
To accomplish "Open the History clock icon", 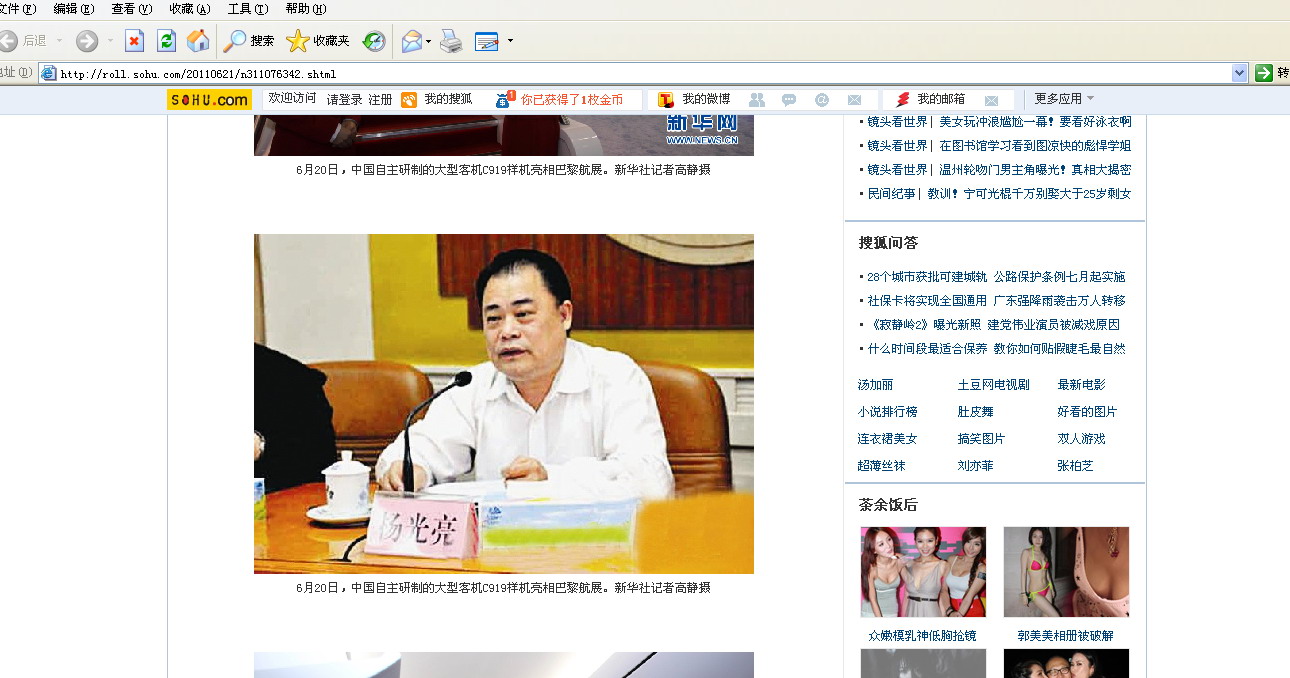I will [374, 41].
